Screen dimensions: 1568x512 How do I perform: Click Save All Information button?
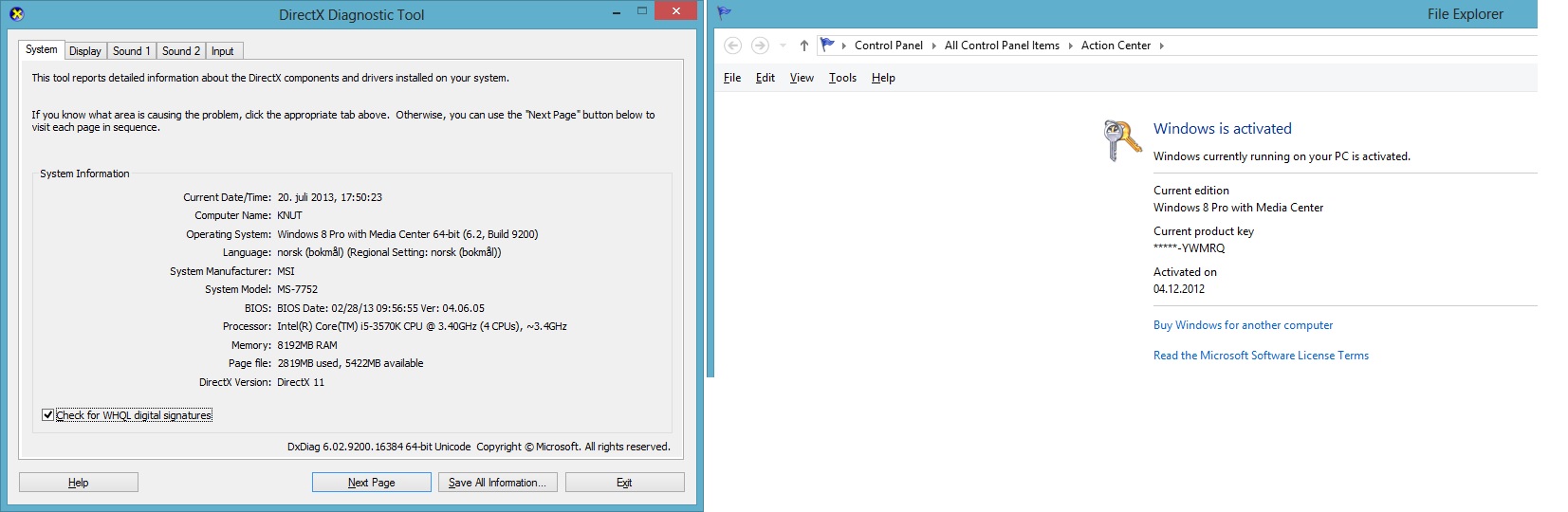498,483
